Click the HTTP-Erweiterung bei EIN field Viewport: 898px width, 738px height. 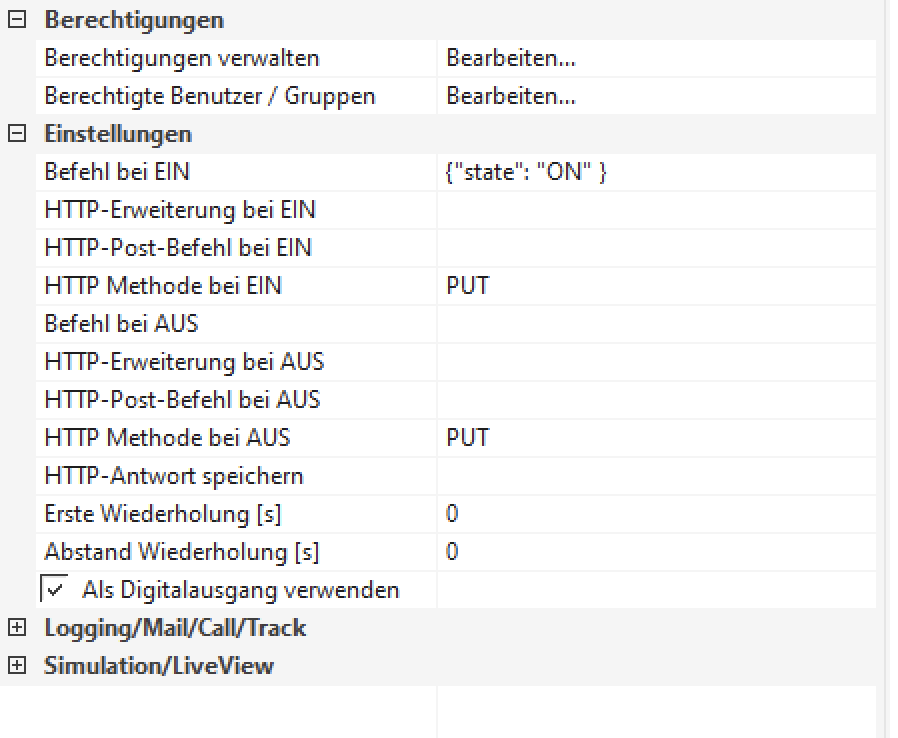coord(655,211)
